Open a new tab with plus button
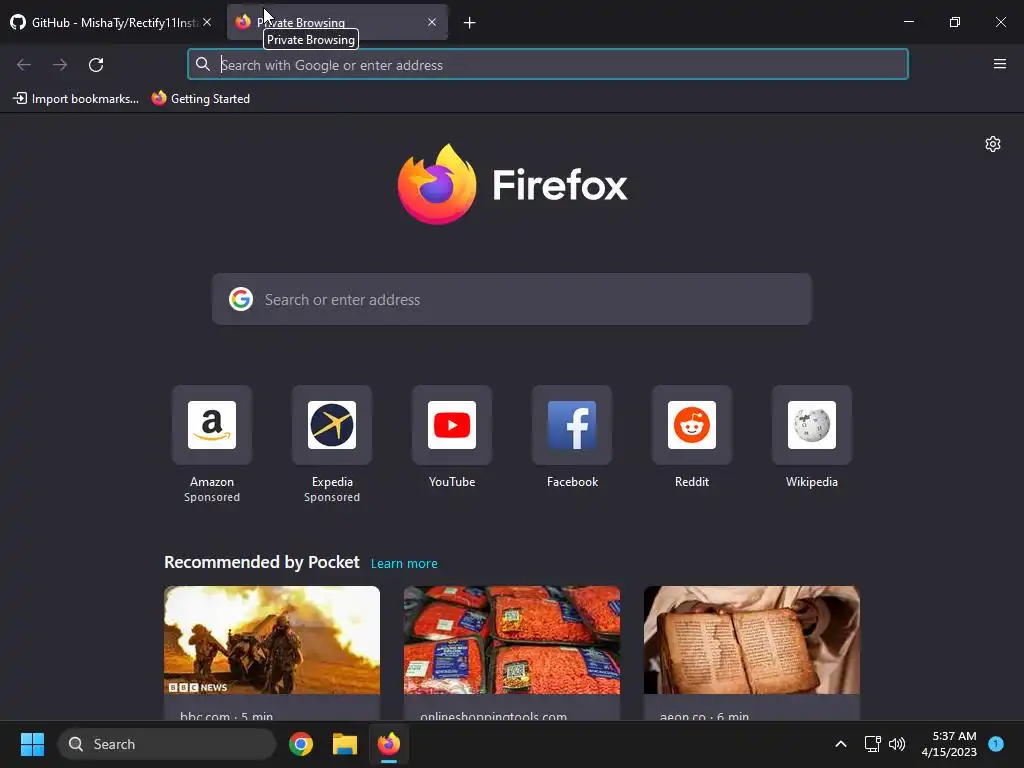The width and height of the screenshot is (1024, 768). point(469,23)
